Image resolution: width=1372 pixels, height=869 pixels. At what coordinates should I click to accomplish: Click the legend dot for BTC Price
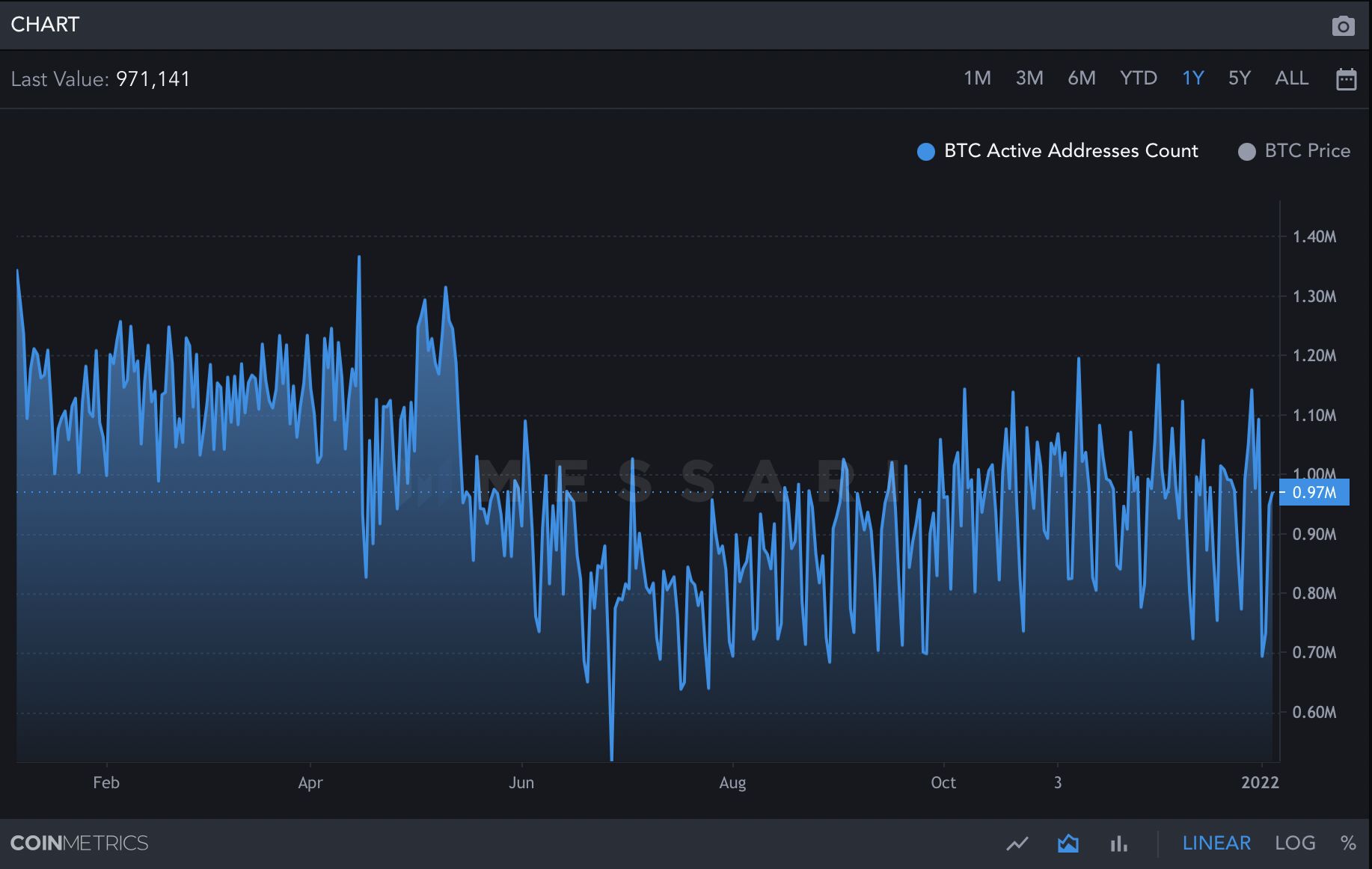(1246, 151)
